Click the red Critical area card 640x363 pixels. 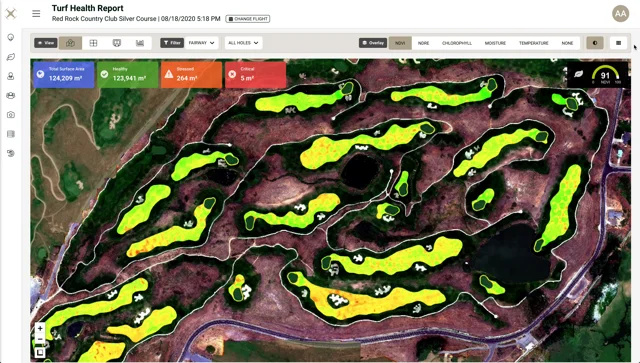click(256, 74)
